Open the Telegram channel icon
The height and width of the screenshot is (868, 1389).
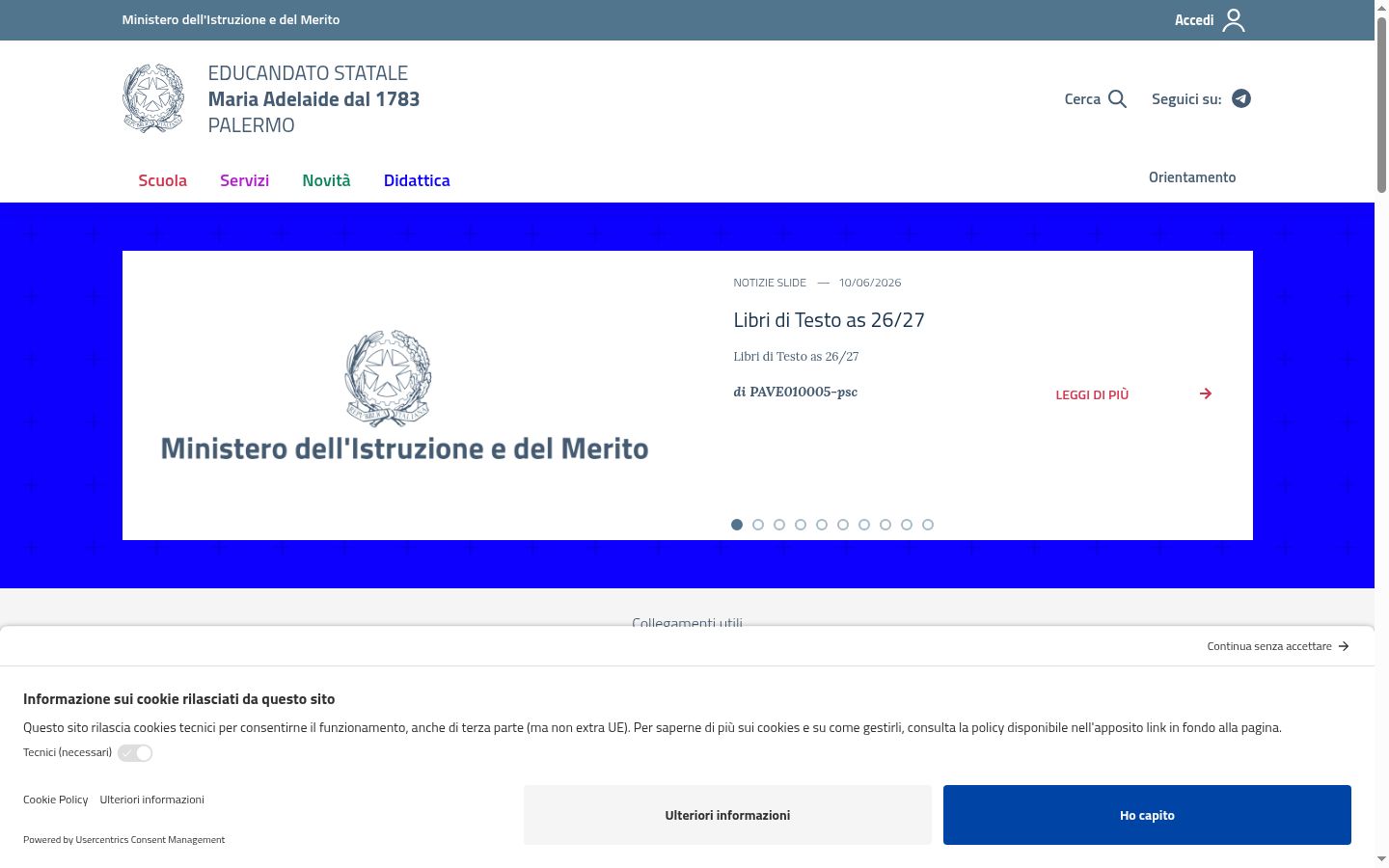pos(1241,98)
